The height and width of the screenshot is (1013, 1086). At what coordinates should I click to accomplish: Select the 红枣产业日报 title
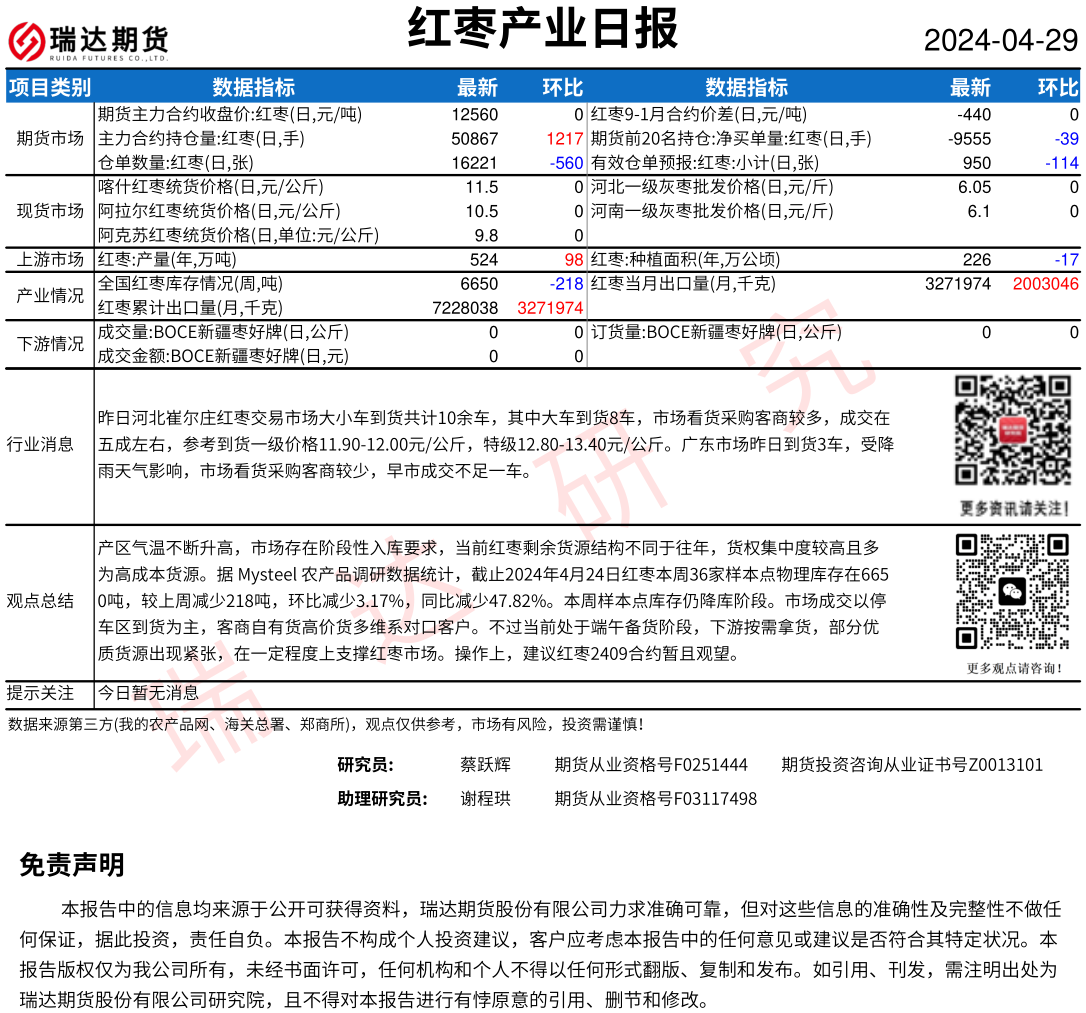543,30
